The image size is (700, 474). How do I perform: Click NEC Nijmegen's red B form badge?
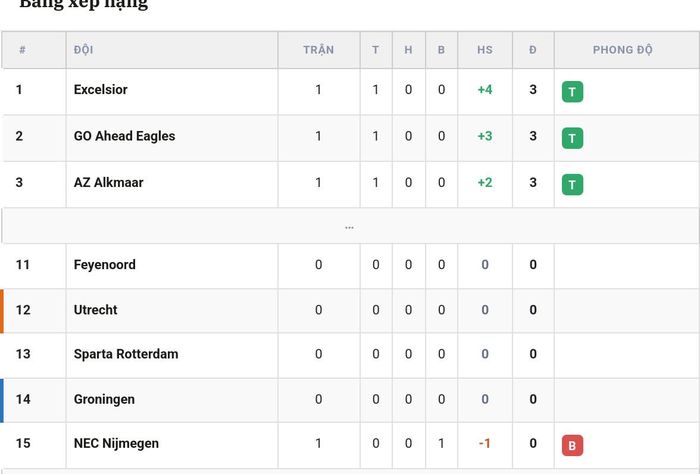click(572, 445)
